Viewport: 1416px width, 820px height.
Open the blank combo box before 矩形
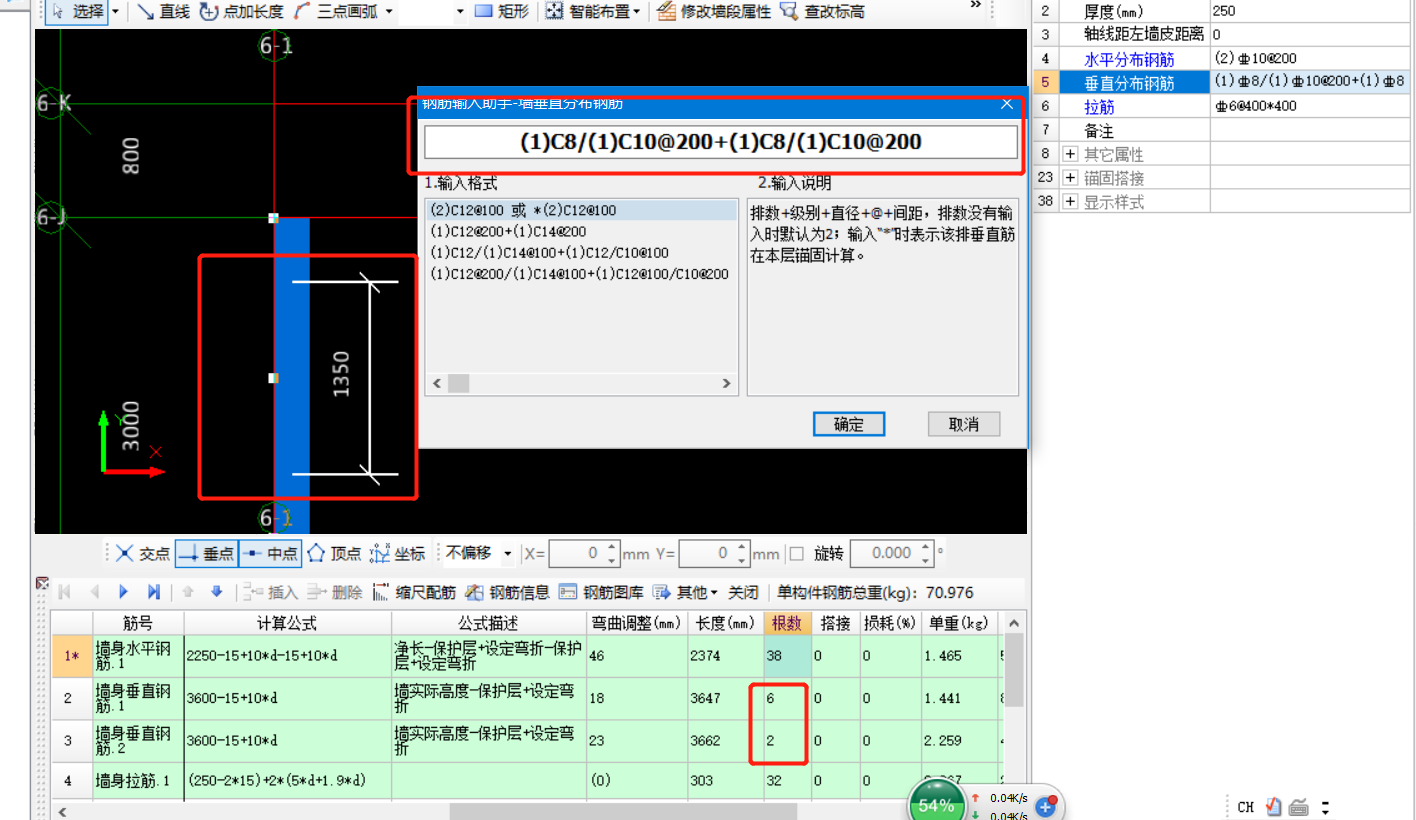coord(460,12)
